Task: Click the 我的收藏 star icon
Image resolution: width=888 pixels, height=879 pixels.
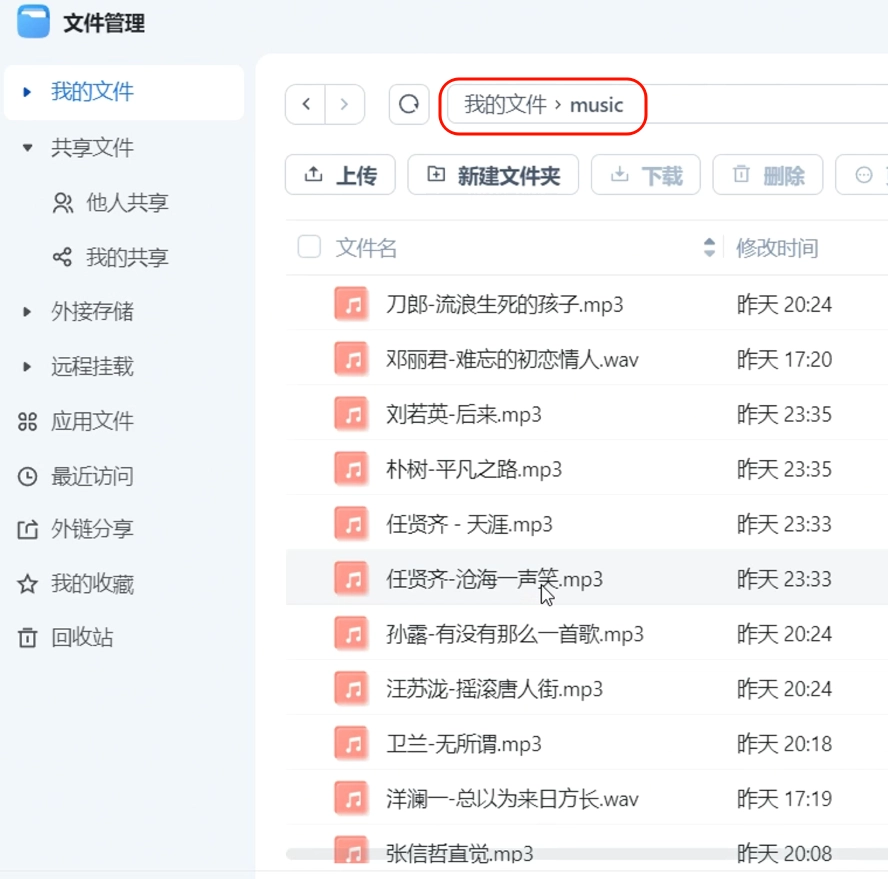Action: 27,584
